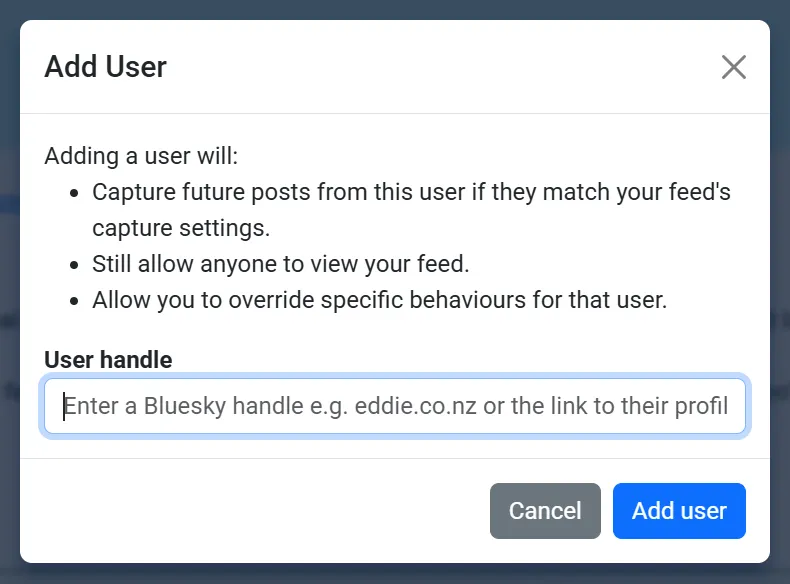The width and height of the screenshot is (790, 584).
Task: Click the blank header space beside Add User title
Action: (x=440, y=67)
